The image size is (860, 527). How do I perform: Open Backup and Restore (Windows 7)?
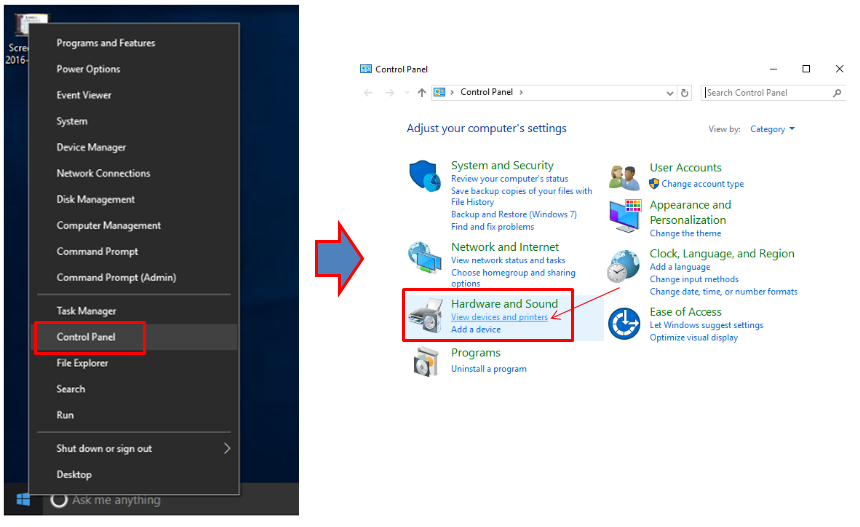[x=513, y=214]
